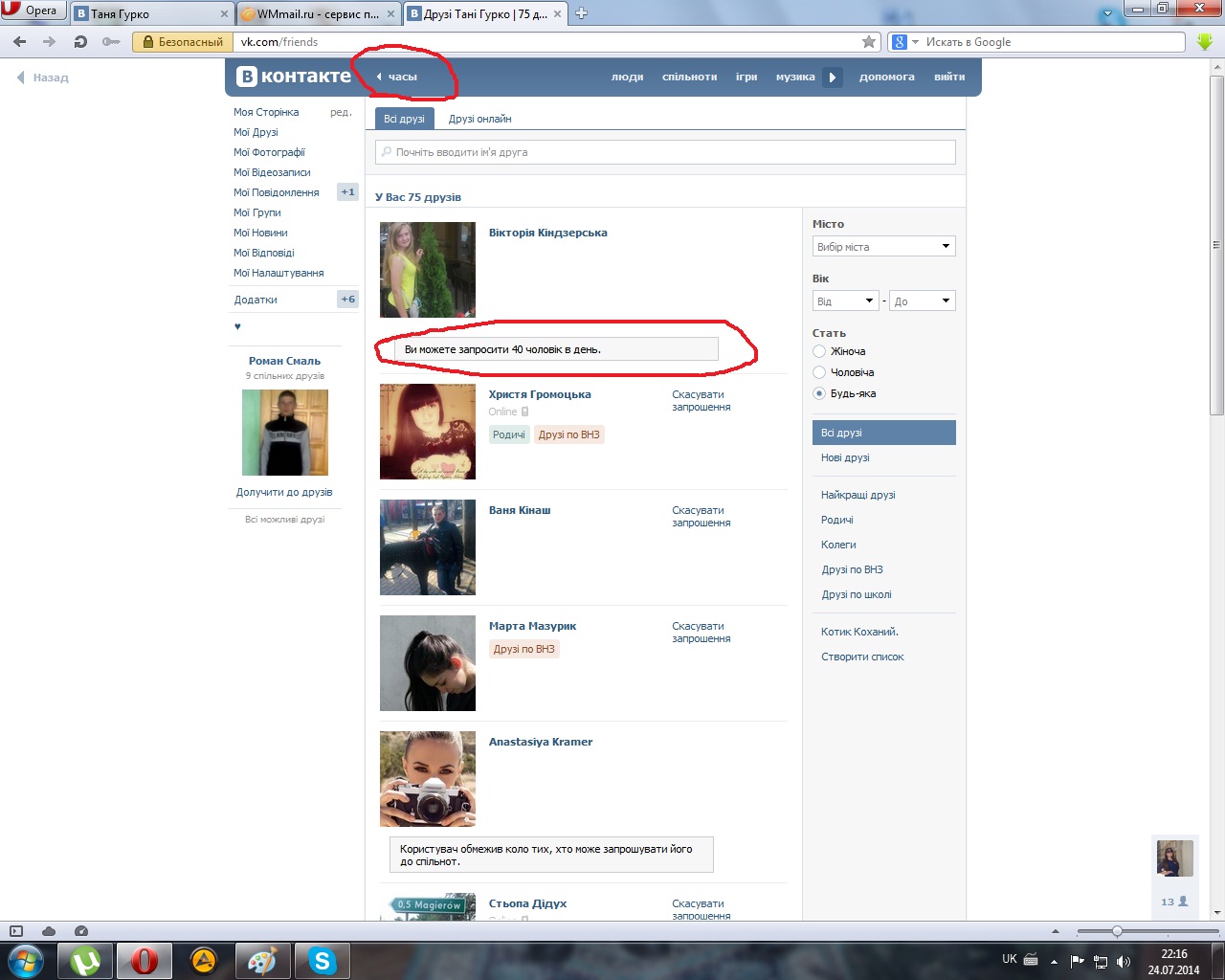Click the +1 badge next to Мої Повідомлення
The width and height of the screenshot is (1225, 980).
tap(347, 192)
